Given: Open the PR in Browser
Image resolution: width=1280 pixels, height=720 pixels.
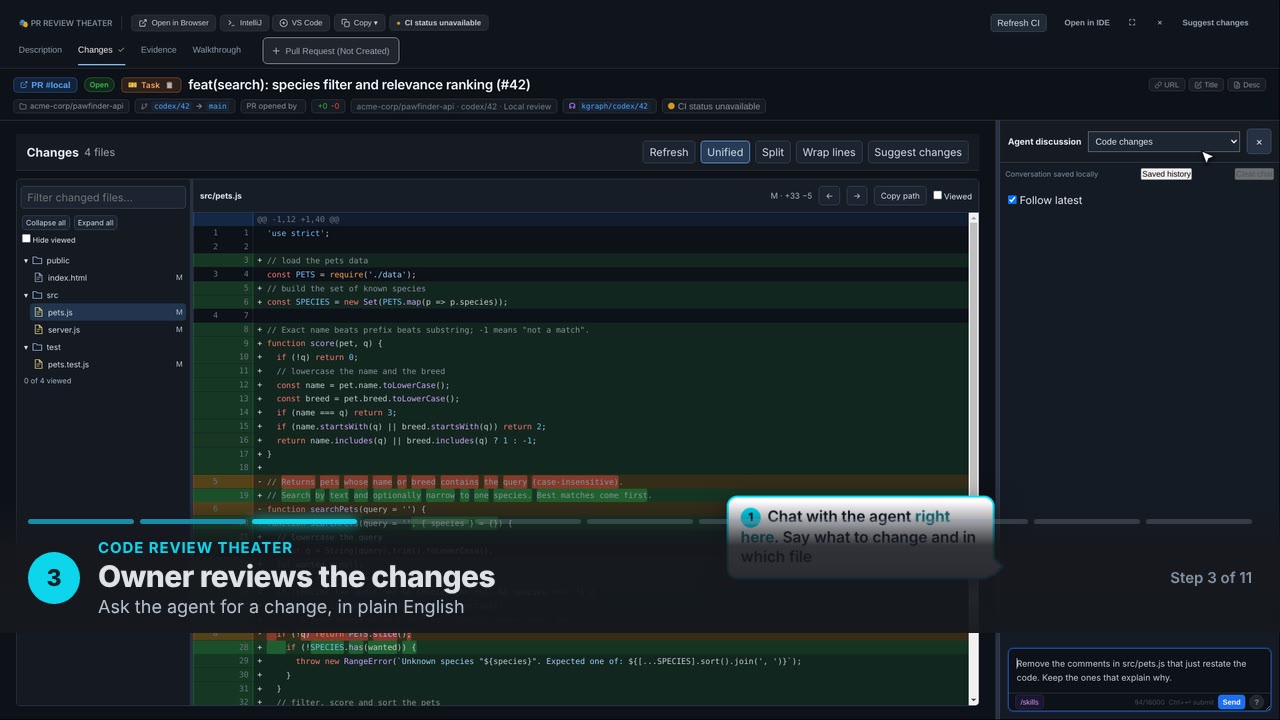Looking at the screenshot, I should tap(173, 22).
